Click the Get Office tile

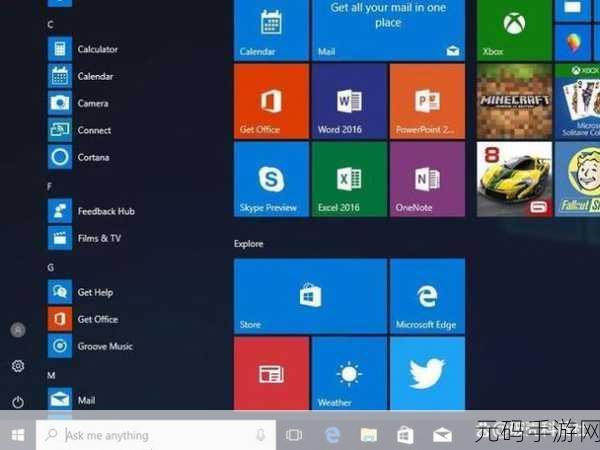point(271,101)
